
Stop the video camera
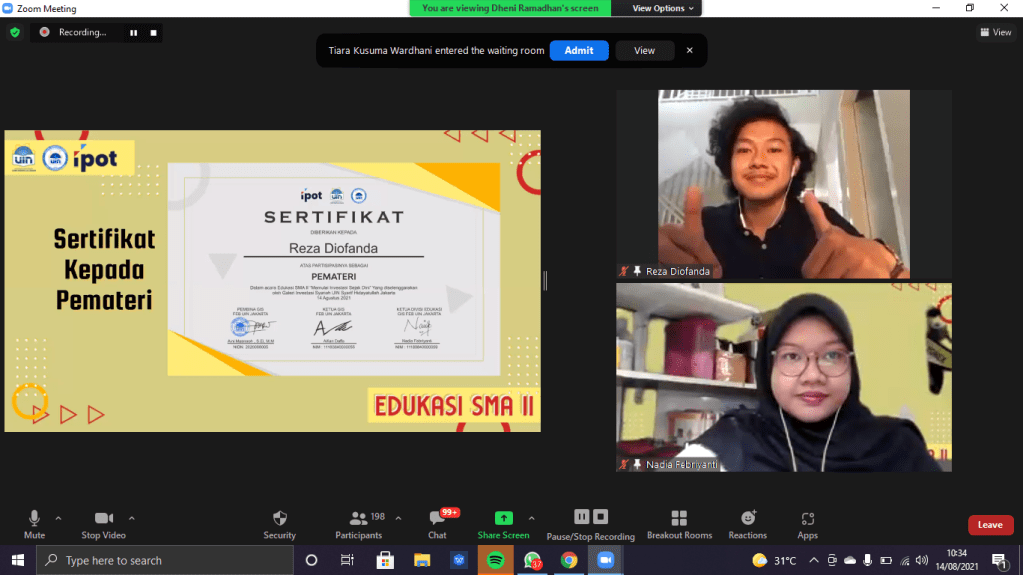pyautogui.click(x=104, y=518)
